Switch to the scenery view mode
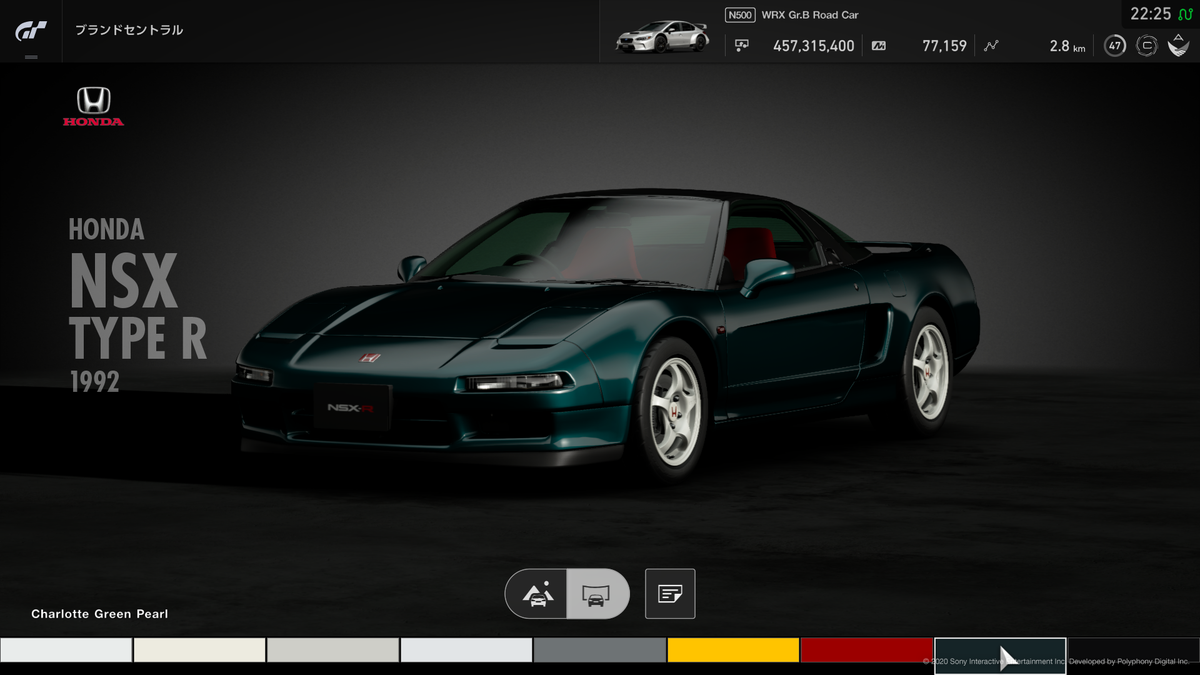Image resolution: width=1200 pixels, height=675 pixels. click(x=537, y=594)
